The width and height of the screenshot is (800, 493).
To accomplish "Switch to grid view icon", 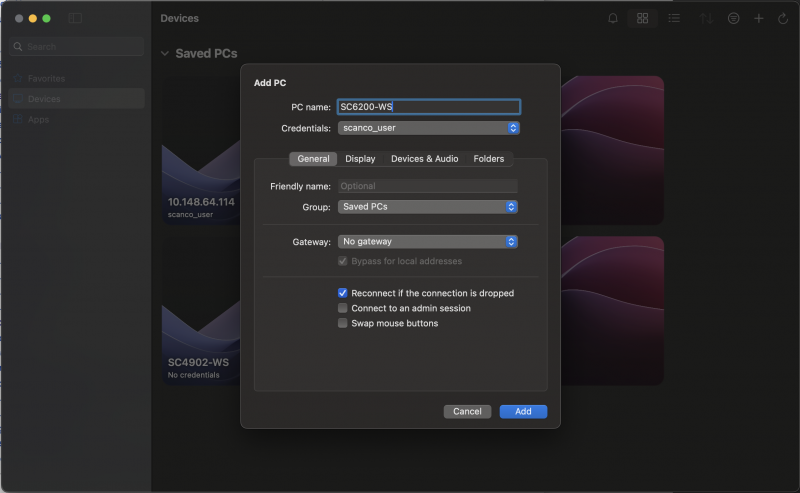I will 642,18.
